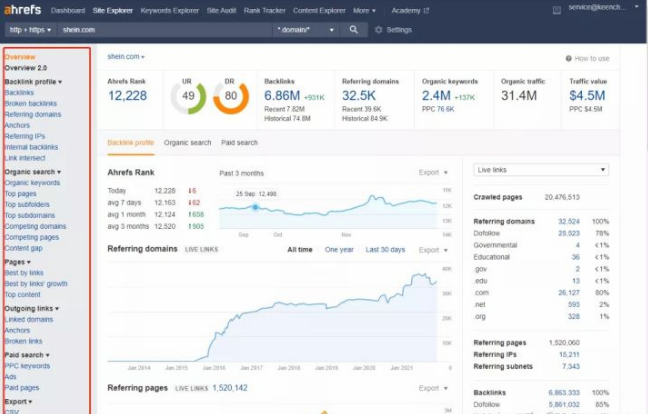648x414 pixels.
Task: Select the One year range option
Action: (338, 249)
